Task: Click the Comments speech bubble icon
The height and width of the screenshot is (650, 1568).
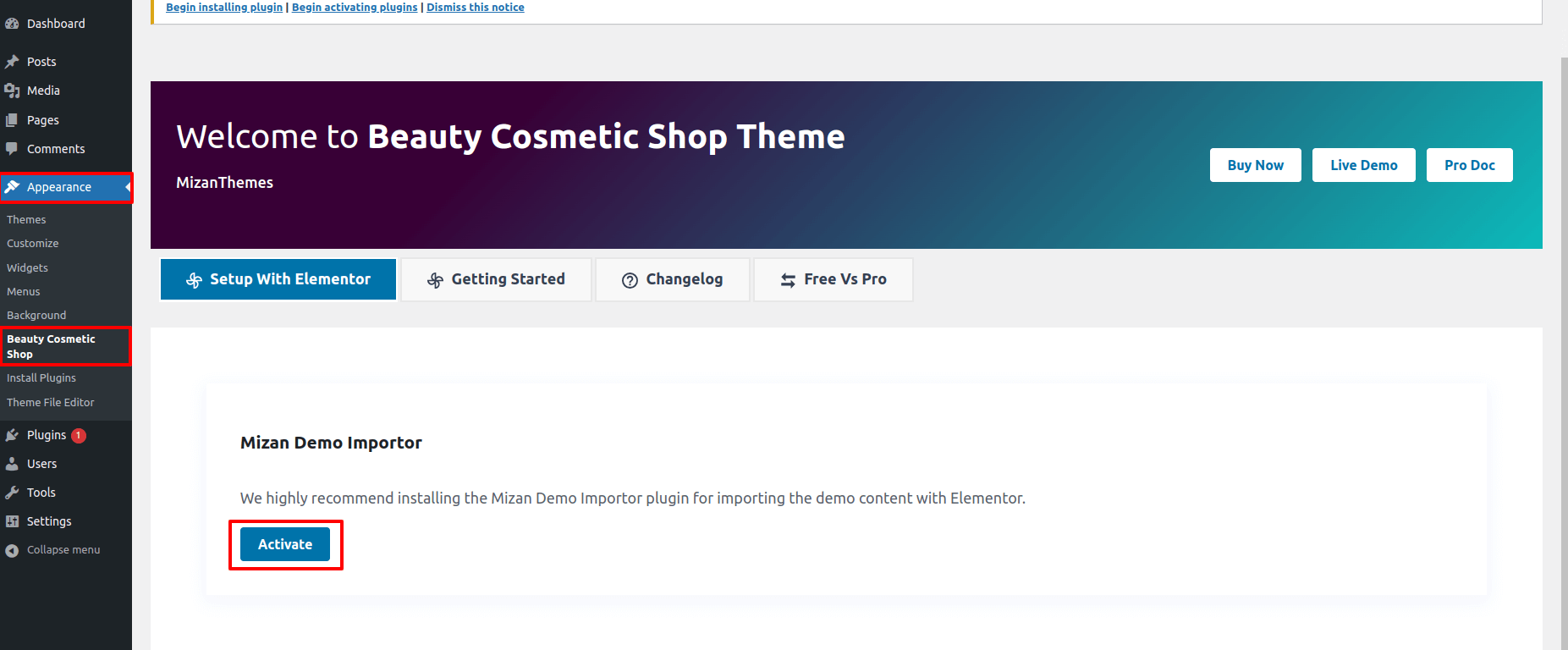Action: tap(12, 149)
